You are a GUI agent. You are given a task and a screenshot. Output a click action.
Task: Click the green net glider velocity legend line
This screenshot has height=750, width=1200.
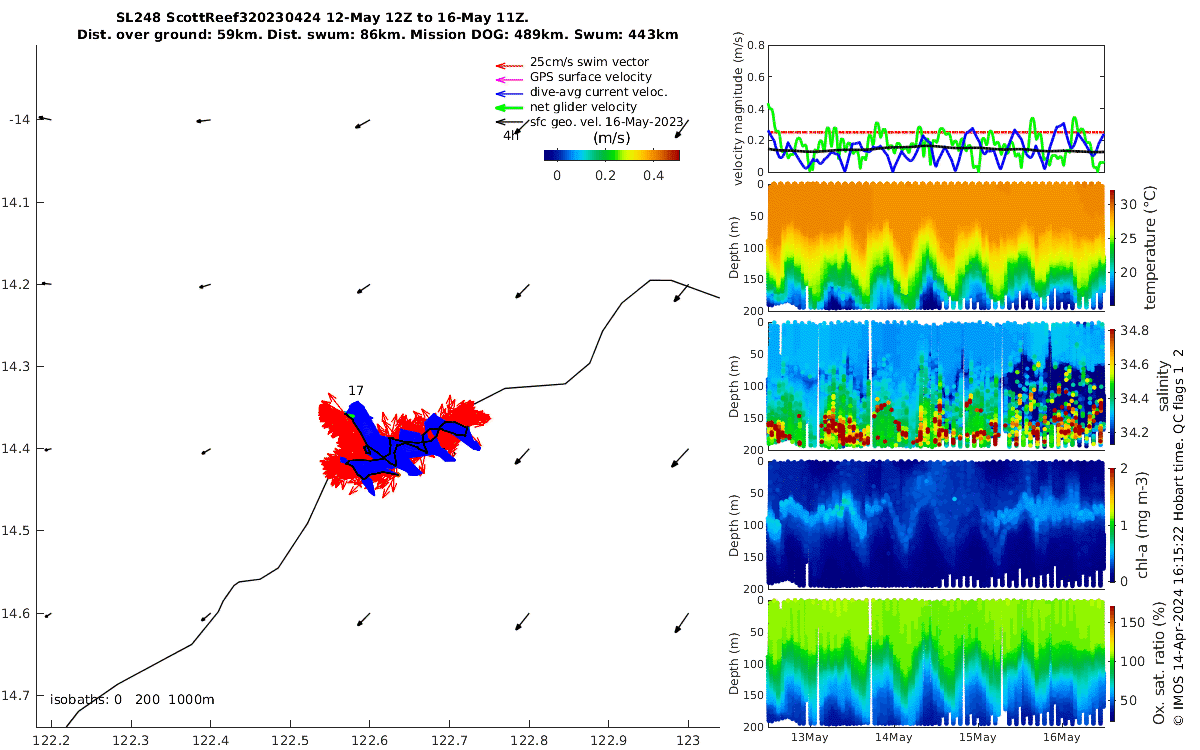pyautogui.click(x=509, y=108)
